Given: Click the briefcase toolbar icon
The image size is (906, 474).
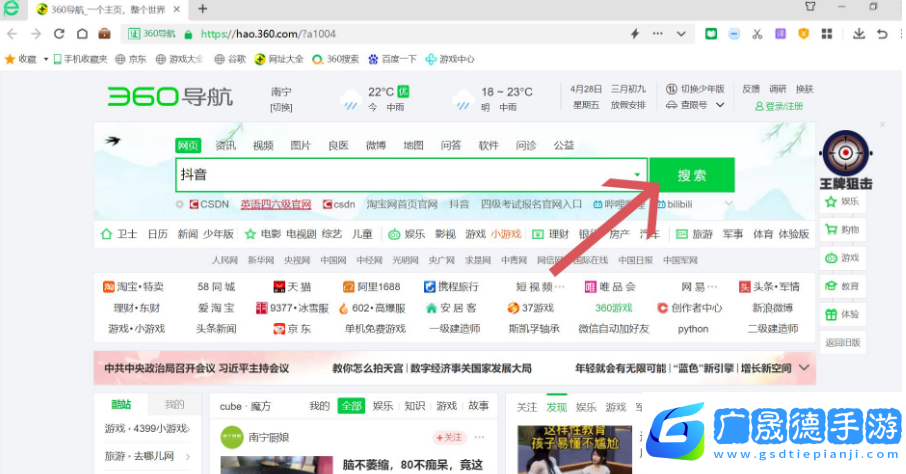Looking at the screenshot, I should pos(105,34).
